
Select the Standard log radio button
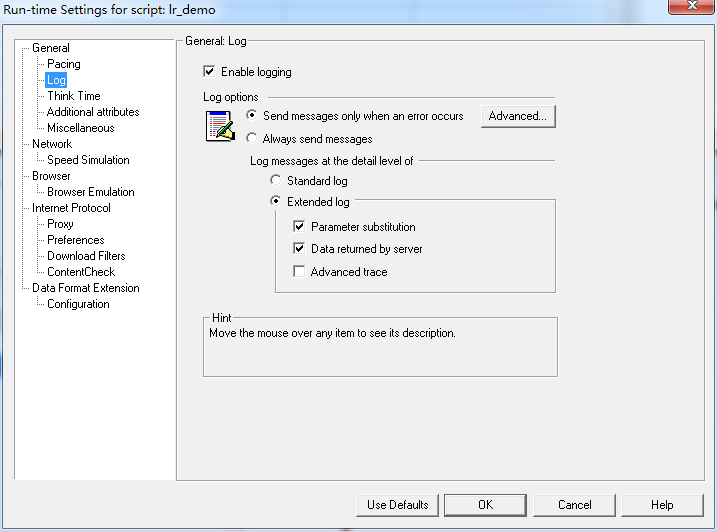click(x=276, y=181)
